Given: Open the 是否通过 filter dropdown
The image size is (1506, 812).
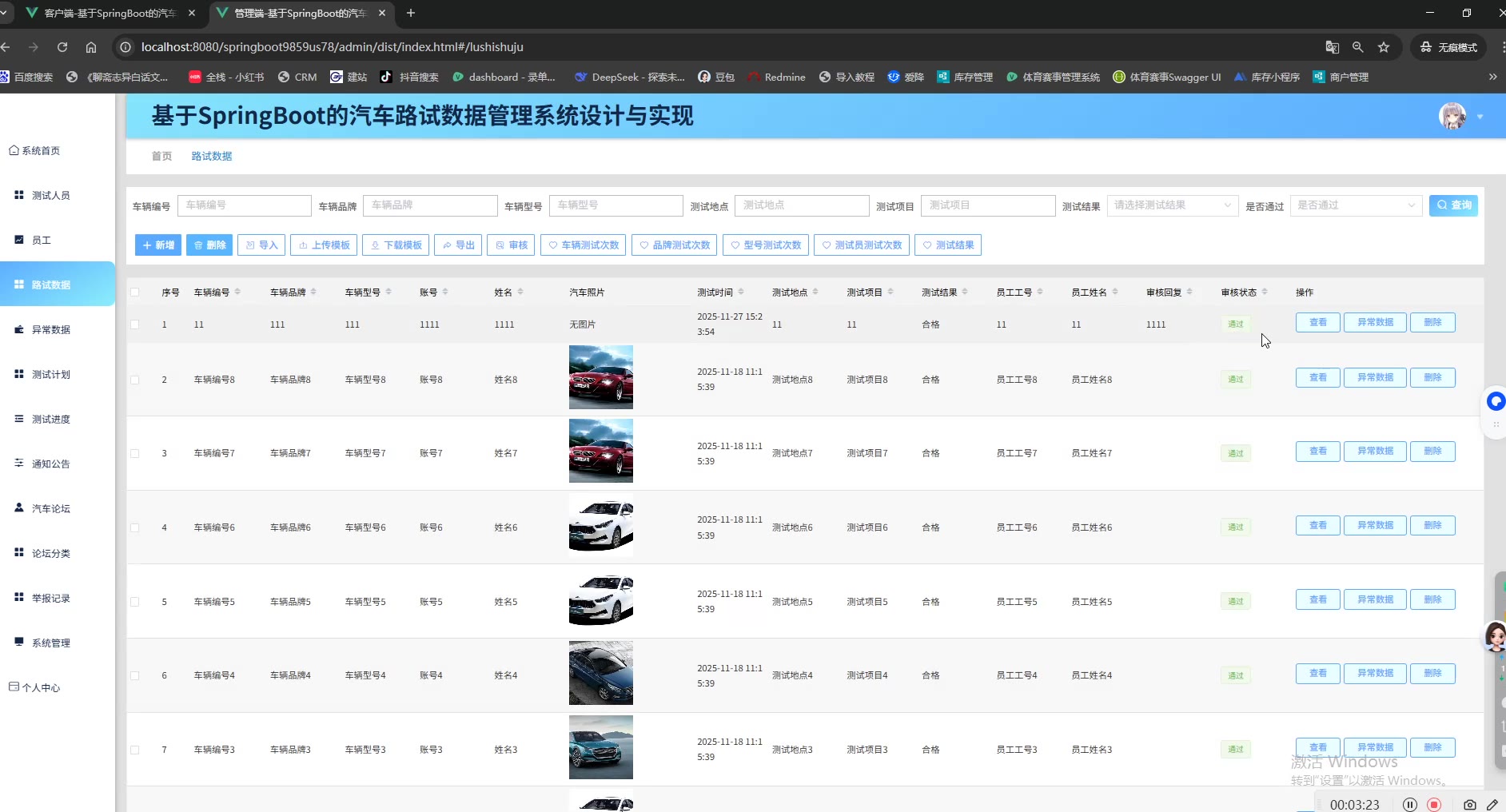Looking at the screenshot, I should click(x=1356, y=205).
